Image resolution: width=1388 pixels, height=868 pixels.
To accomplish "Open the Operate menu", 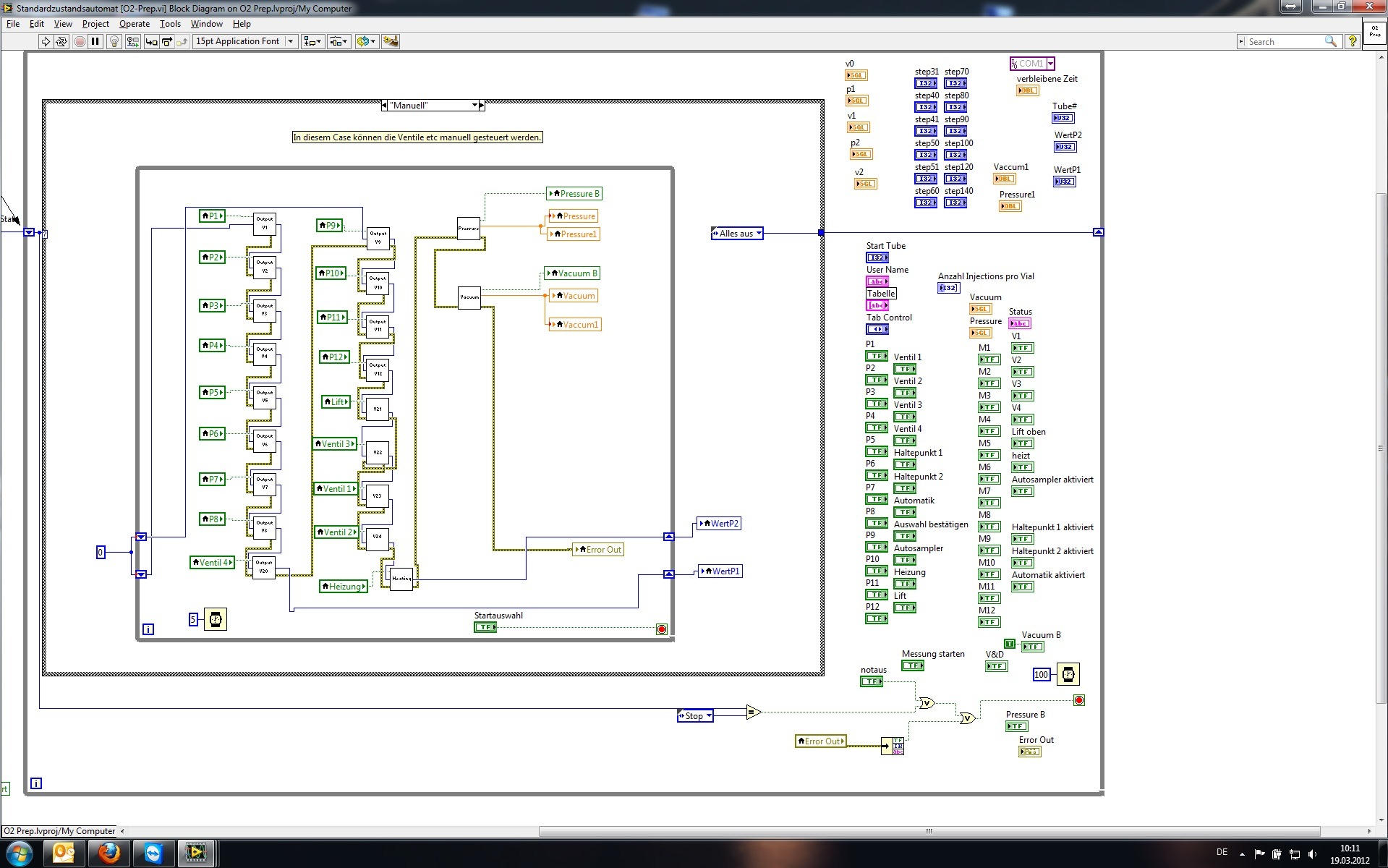I will point(134,24).
